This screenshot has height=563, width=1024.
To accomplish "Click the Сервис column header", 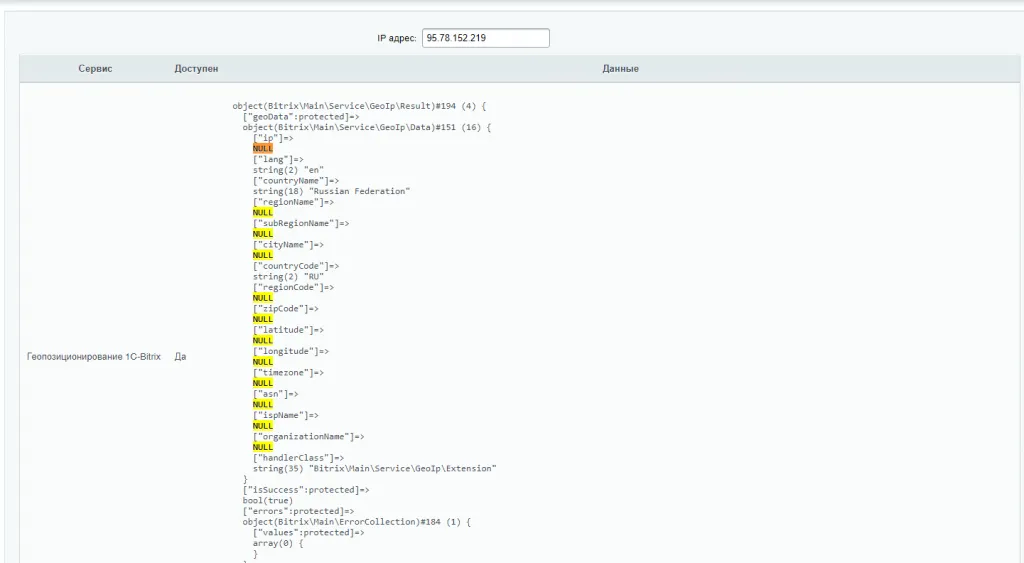I will tap(95, 69).
